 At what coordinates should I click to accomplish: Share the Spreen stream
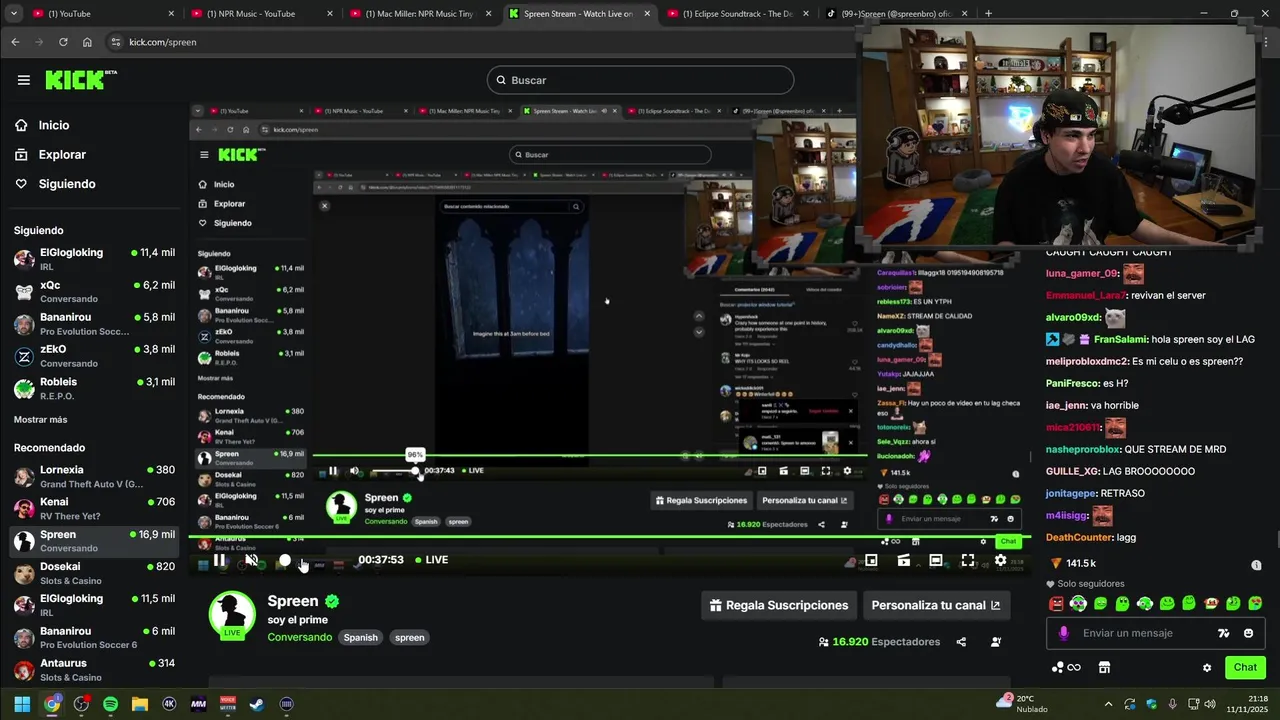tap(961, 642)
